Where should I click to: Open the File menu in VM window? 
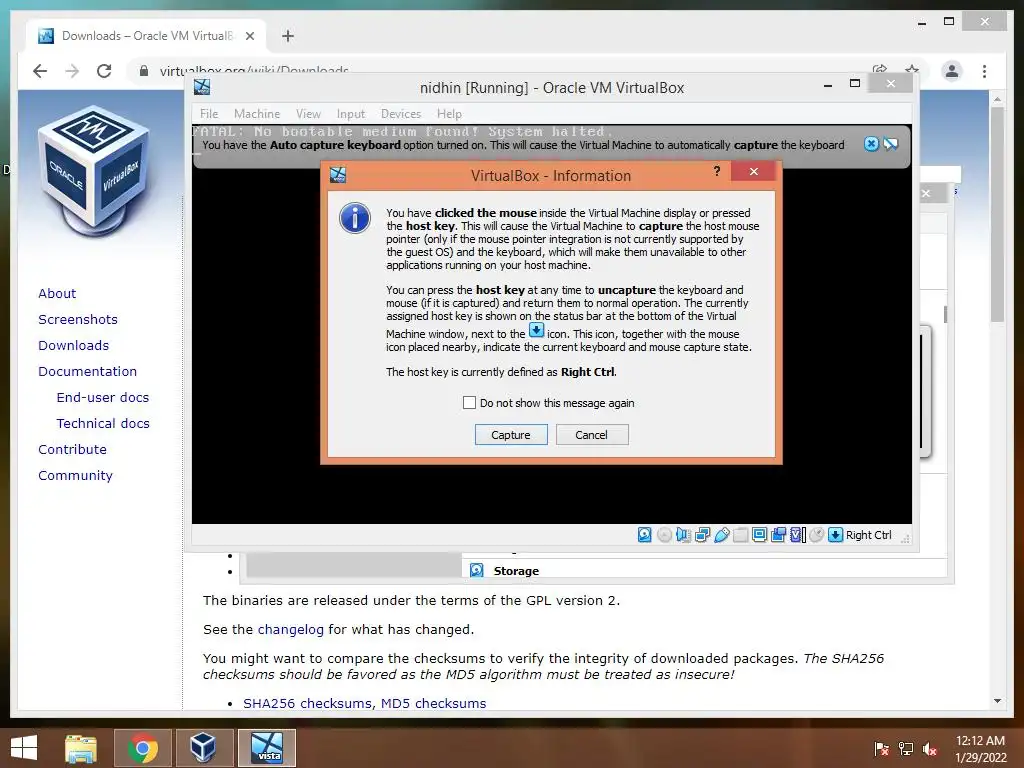point(209,114)
